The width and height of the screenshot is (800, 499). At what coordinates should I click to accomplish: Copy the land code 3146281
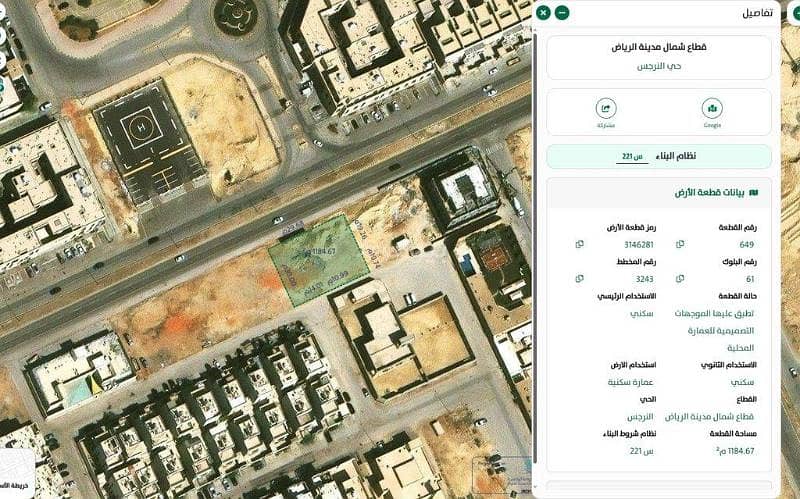point(579,244)
